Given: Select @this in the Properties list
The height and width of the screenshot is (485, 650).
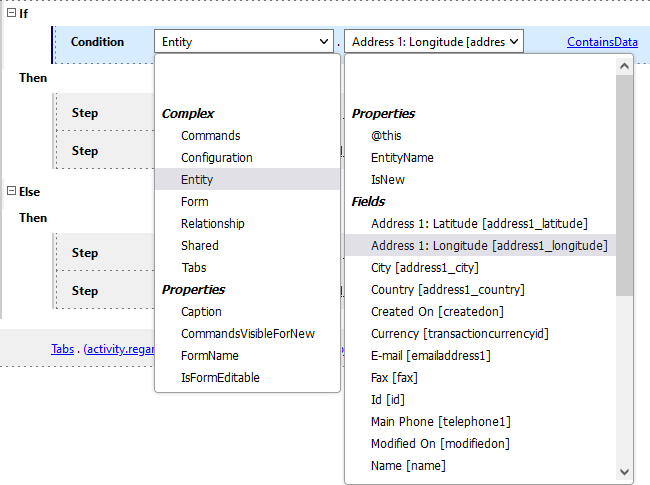Looking at the screenshot, I should click(387, 136).
